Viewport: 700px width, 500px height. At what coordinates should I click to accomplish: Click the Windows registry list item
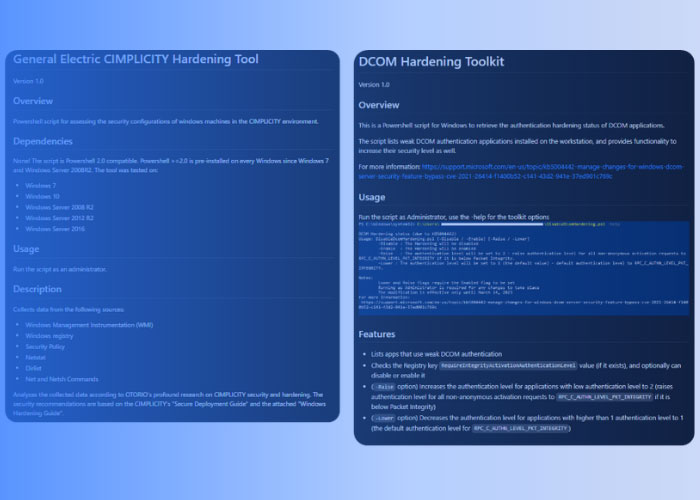pyautogui.click(x=49, y=336)
